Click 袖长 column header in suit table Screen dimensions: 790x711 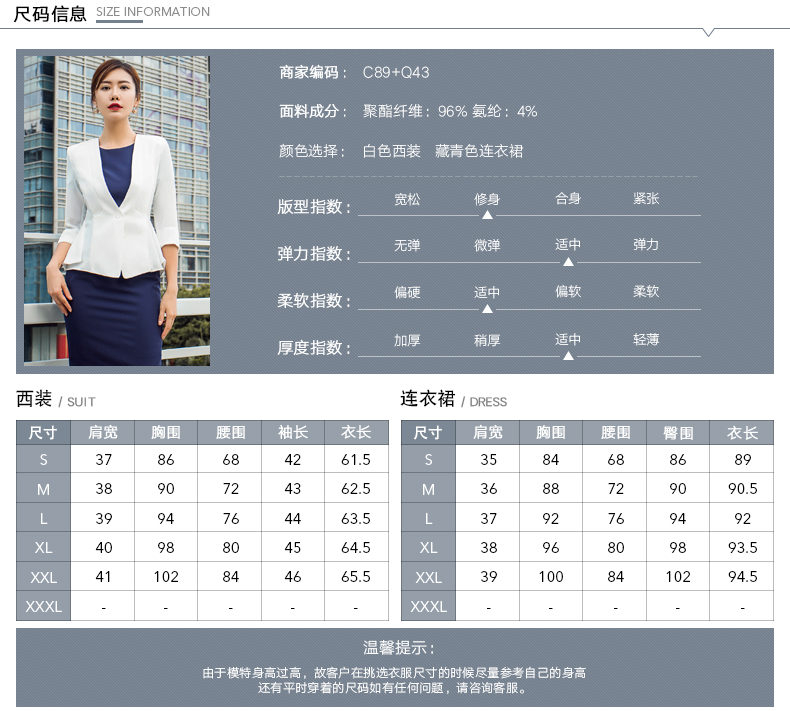click(293, 433)
